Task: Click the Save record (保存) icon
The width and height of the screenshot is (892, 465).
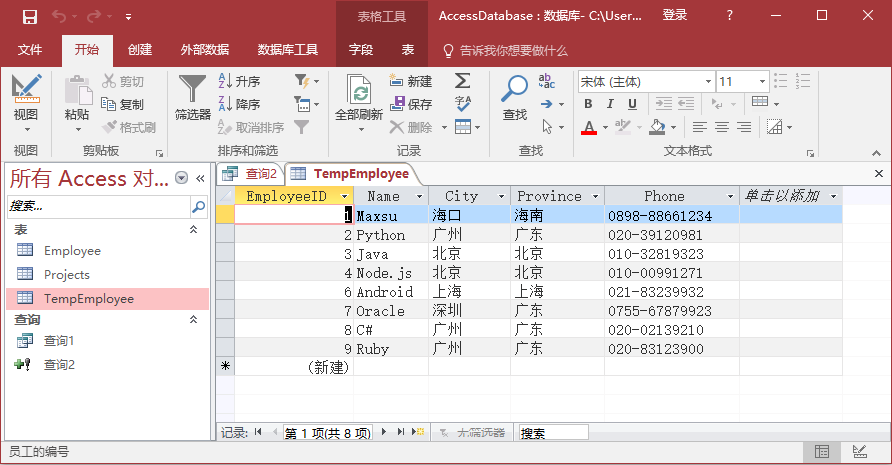Action: click(411, 104)
